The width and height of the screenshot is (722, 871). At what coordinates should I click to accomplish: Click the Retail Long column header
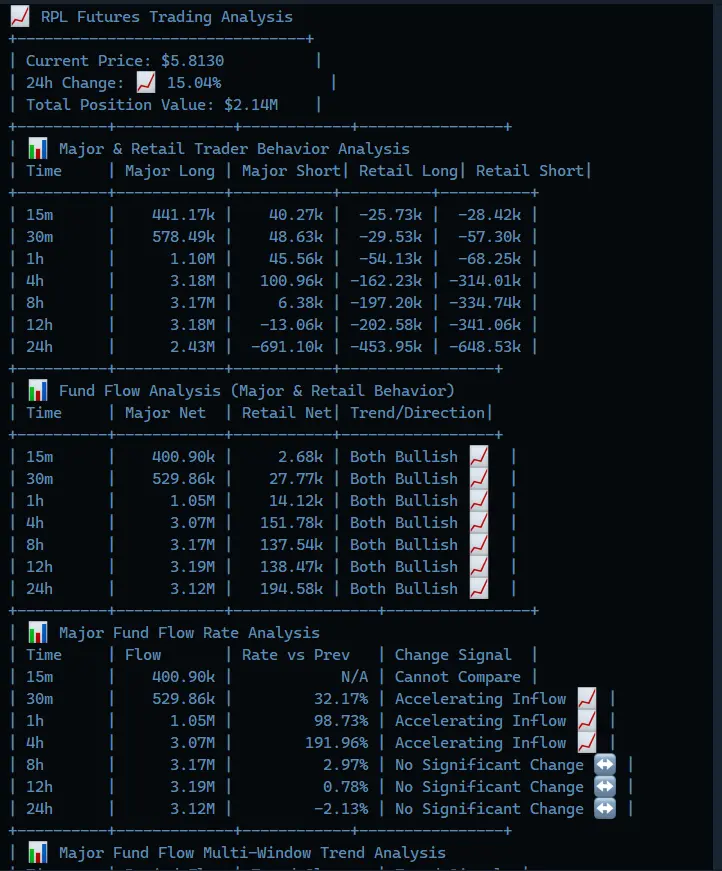[408, 171]
